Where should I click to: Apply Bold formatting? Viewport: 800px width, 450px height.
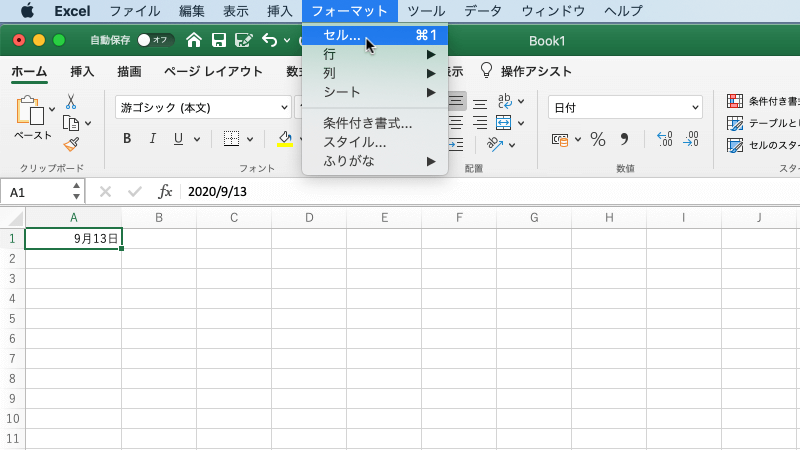(x=127, y=138)
